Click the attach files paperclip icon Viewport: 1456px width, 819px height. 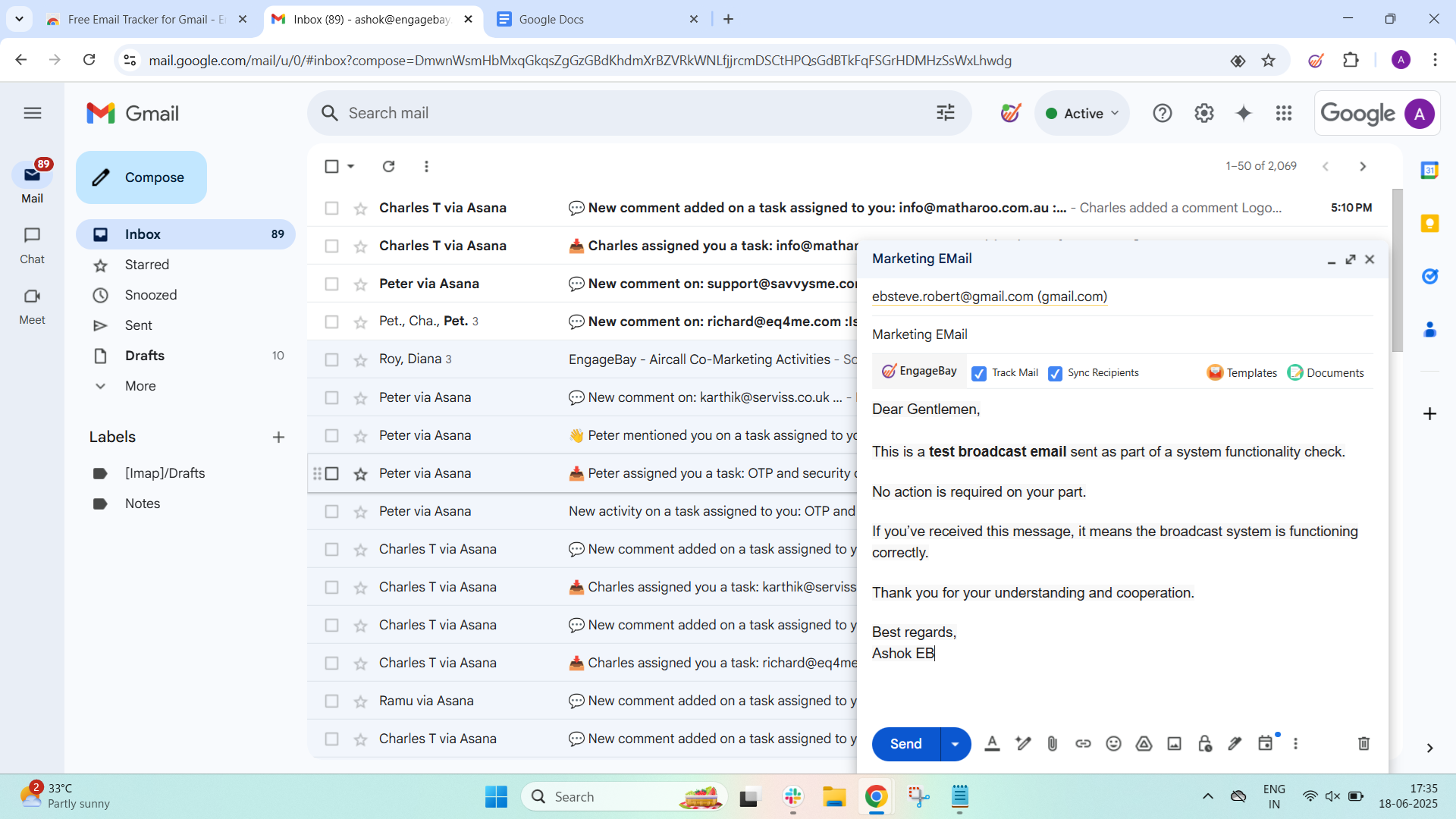coord(1052,744)
